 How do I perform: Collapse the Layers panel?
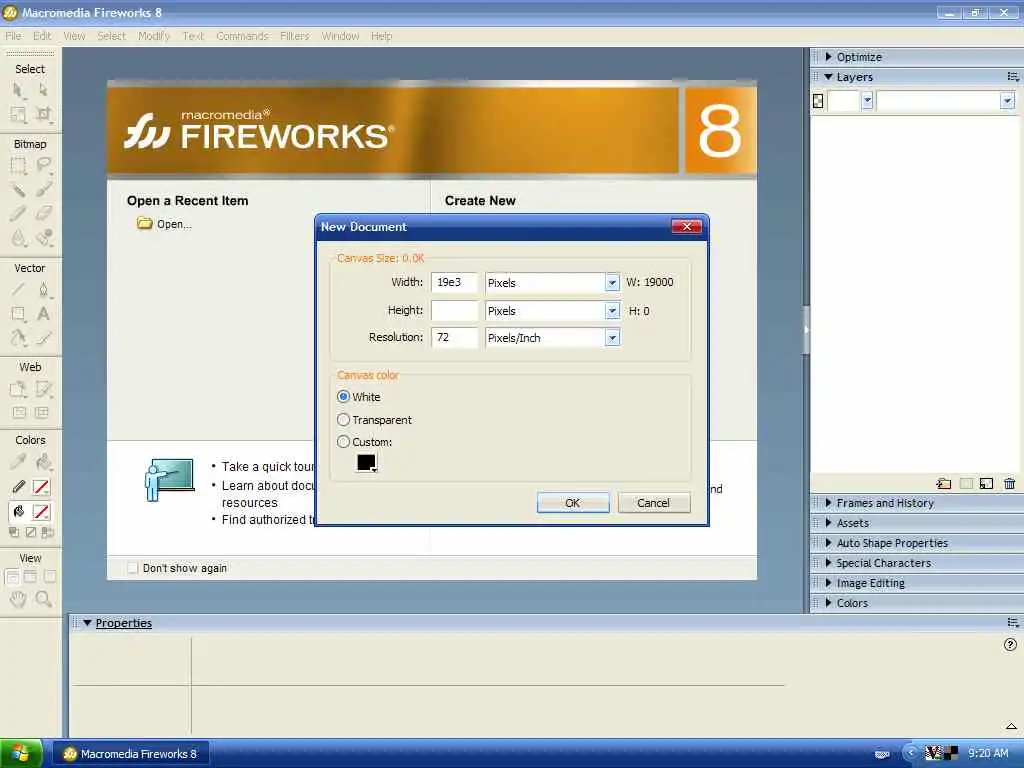pos(829,77)
